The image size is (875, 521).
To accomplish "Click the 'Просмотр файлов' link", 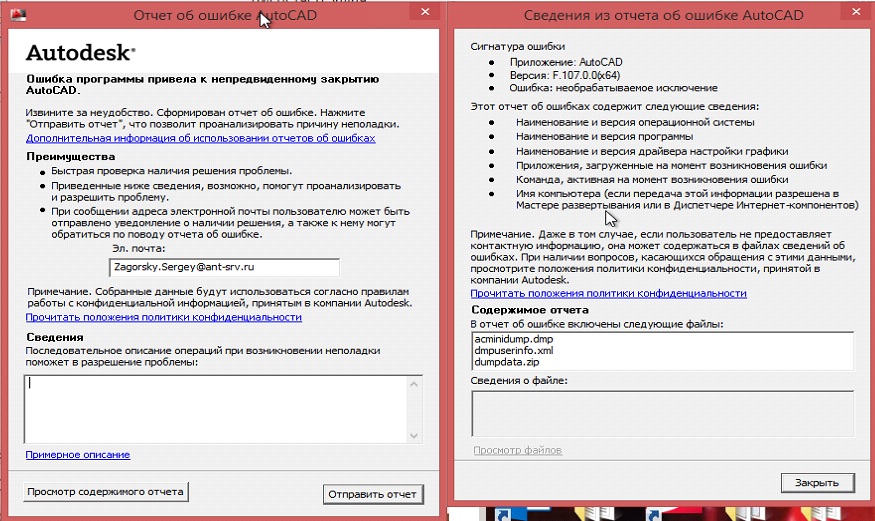I will 517,450.
